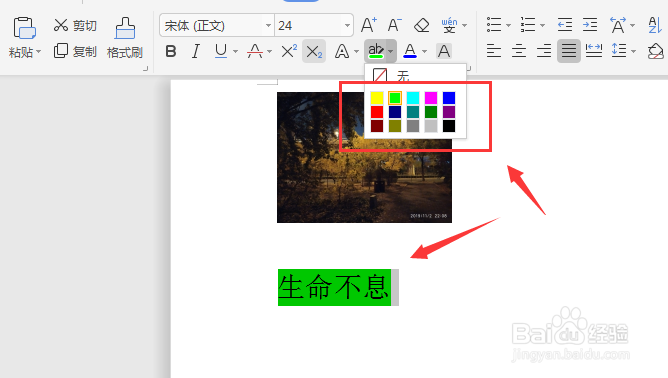
Task: Open the font group dialog launcher
Action: pos(469,68)
